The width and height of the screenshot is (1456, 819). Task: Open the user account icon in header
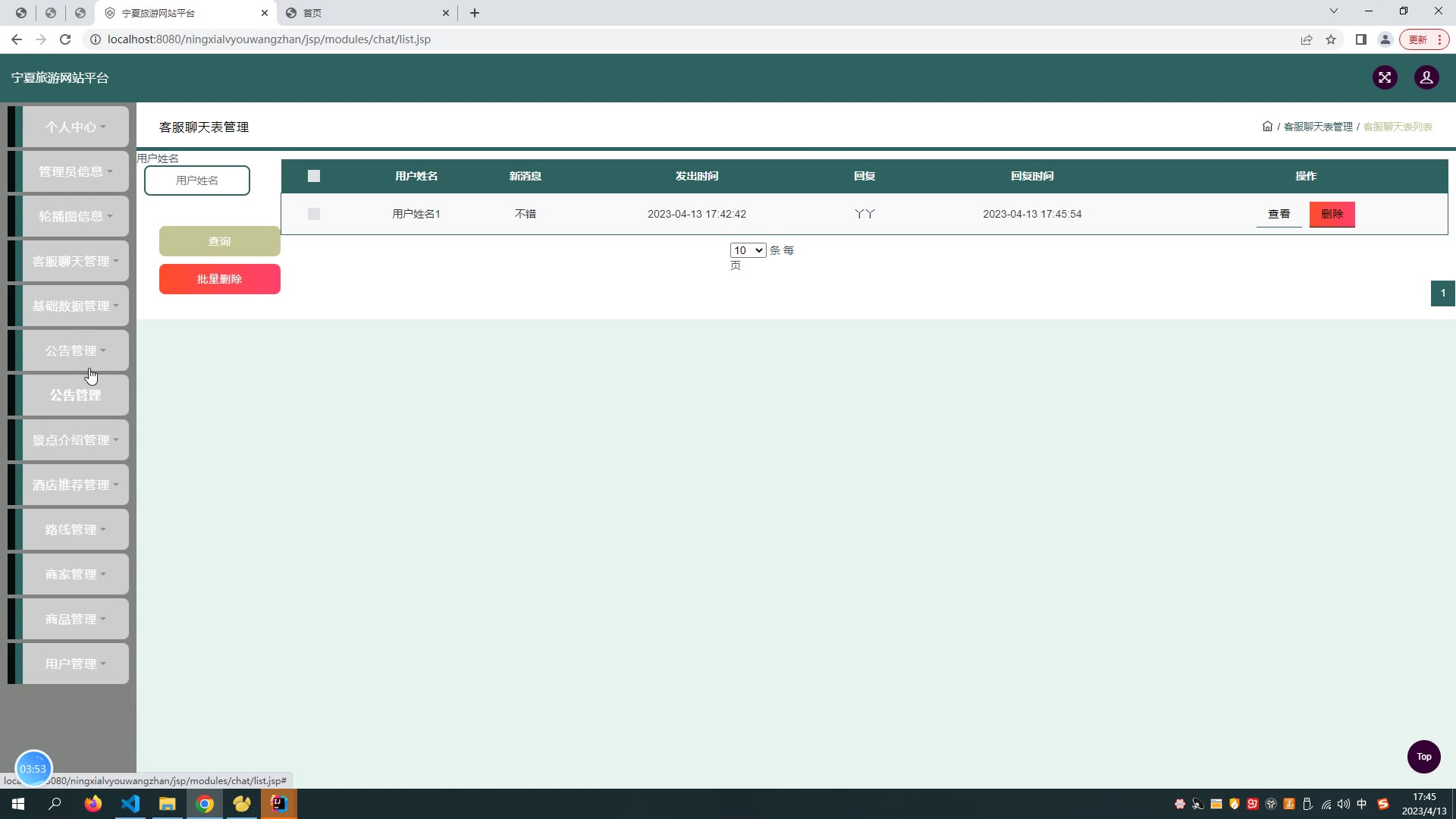1426,77
